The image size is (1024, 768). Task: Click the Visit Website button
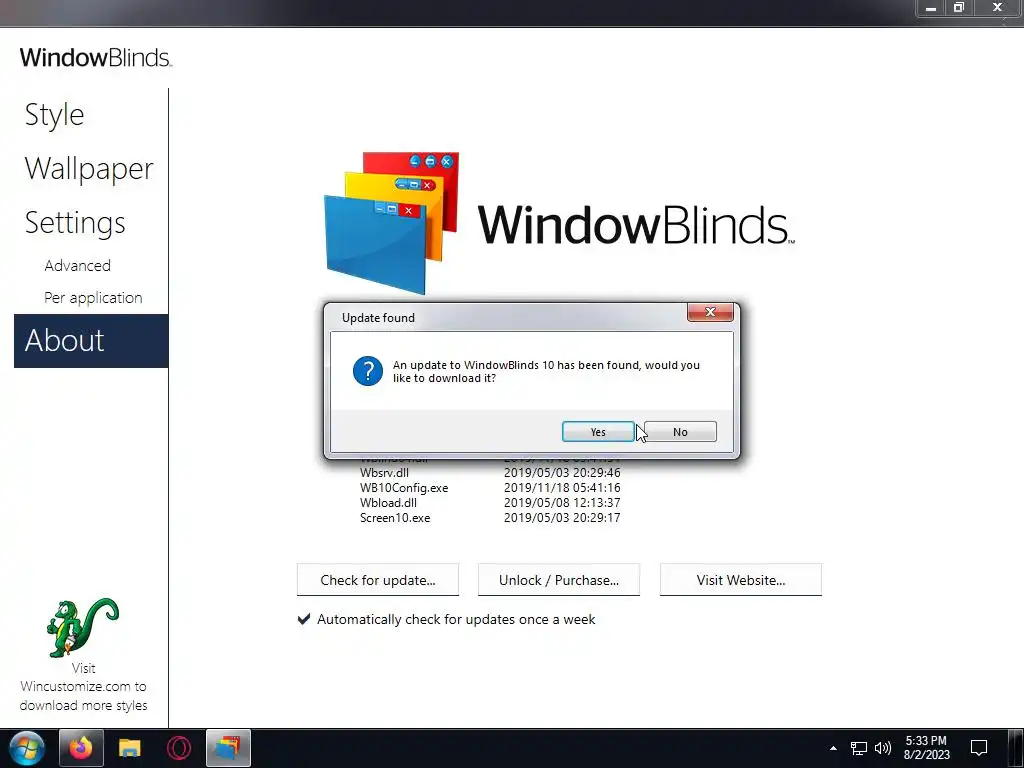pyautogui.click(x=741, y=580)
